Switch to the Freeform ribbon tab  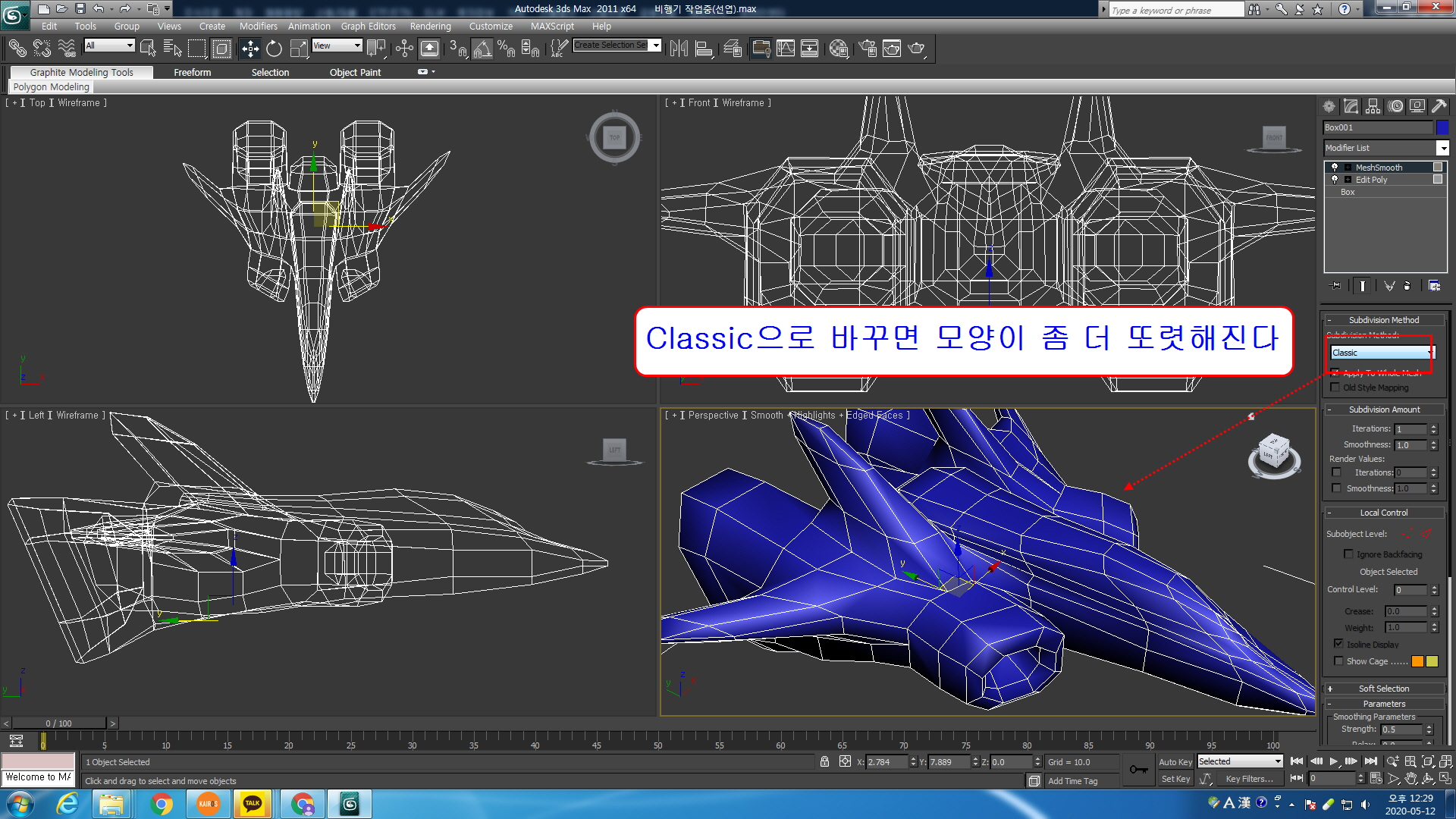click(x=192, y=72)
